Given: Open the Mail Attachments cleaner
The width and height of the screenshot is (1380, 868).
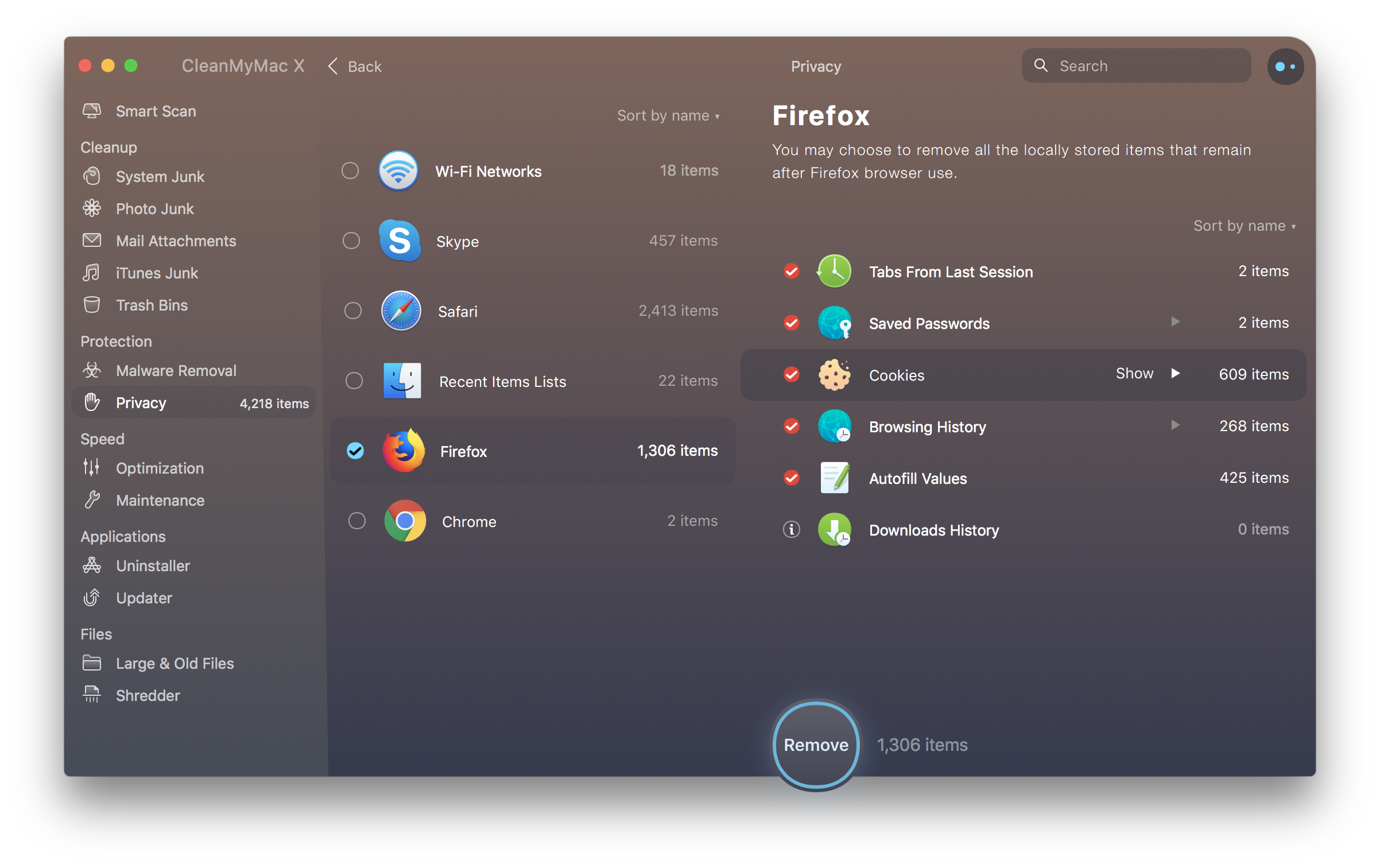Looking at the screenshot, I should 176,241.
